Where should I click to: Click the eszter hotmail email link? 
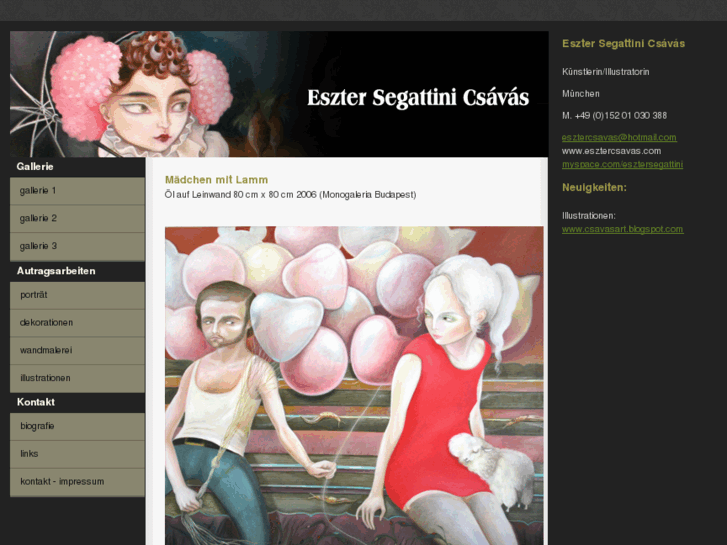[619, 137]
